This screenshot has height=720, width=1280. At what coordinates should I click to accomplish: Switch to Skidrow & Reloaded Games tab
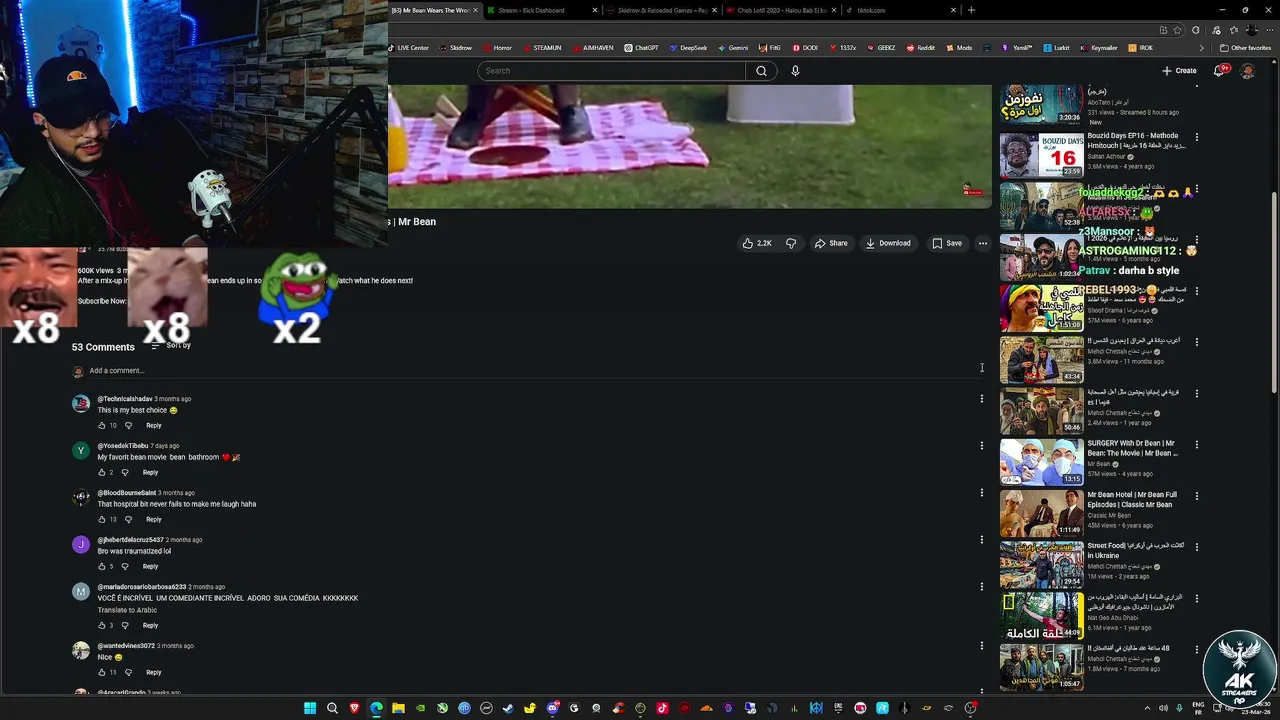(663, 10)
